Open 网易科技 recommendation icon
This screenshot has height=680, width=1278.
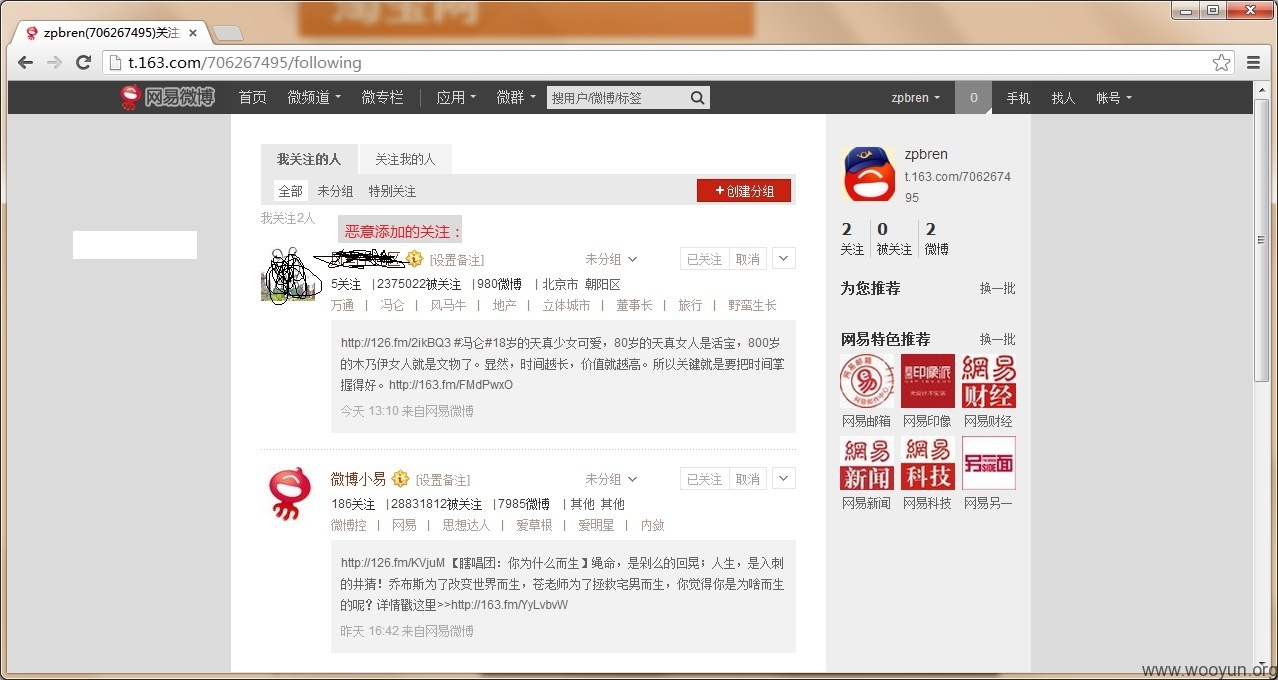[x=928, y=463]
